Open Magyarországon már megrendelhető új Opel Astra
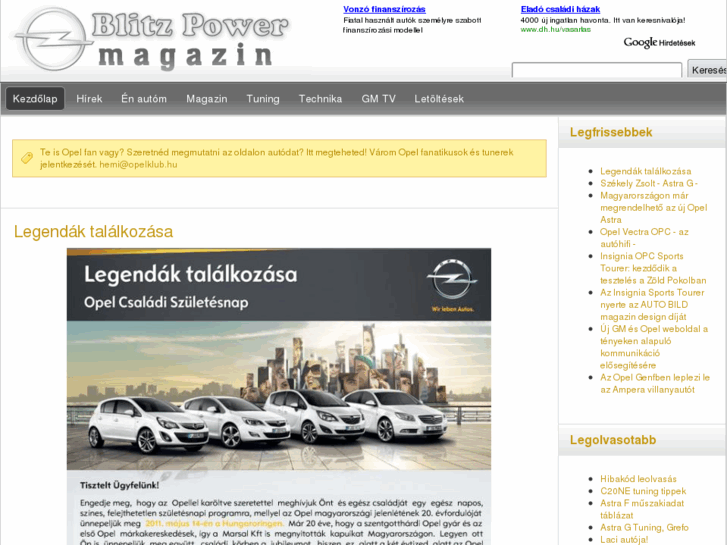 tap(654, 207)
